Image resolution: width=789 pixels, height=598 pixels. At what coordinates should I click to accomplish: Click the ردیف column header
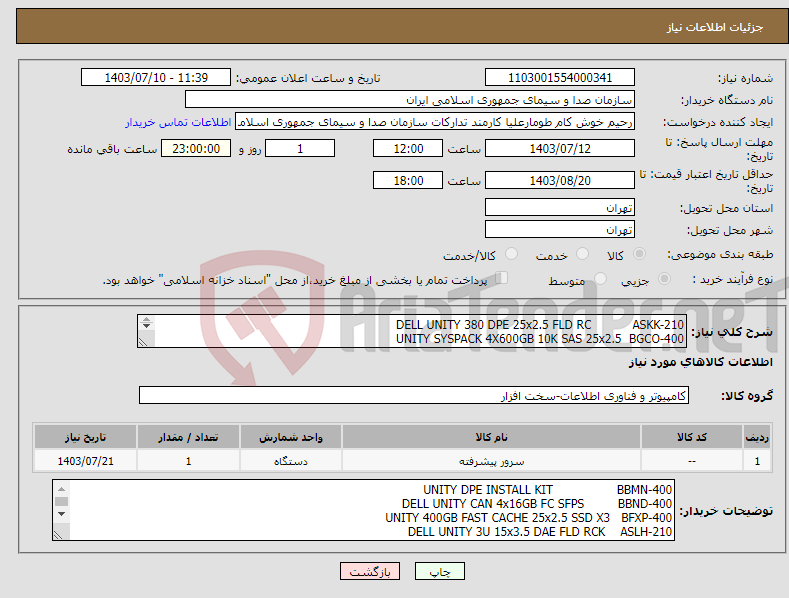(x=757, y=437)
